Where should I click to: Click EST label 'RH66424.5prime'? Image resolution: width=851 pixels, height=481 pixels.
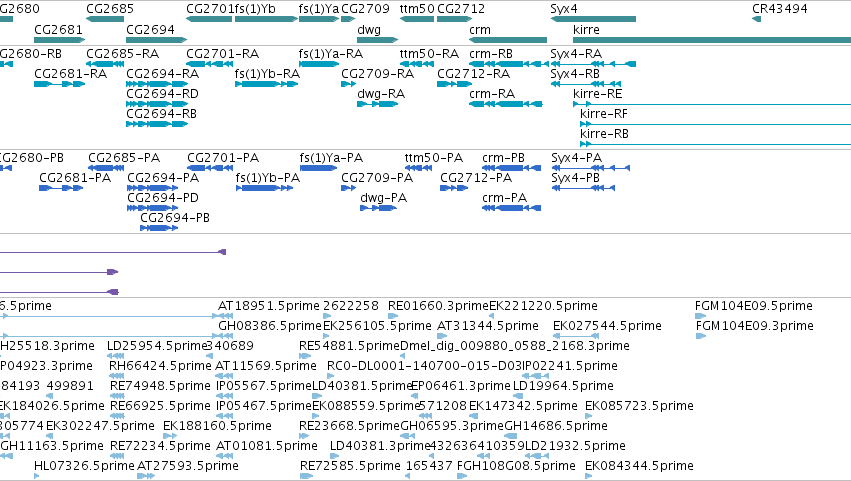[x=160, y=366]
